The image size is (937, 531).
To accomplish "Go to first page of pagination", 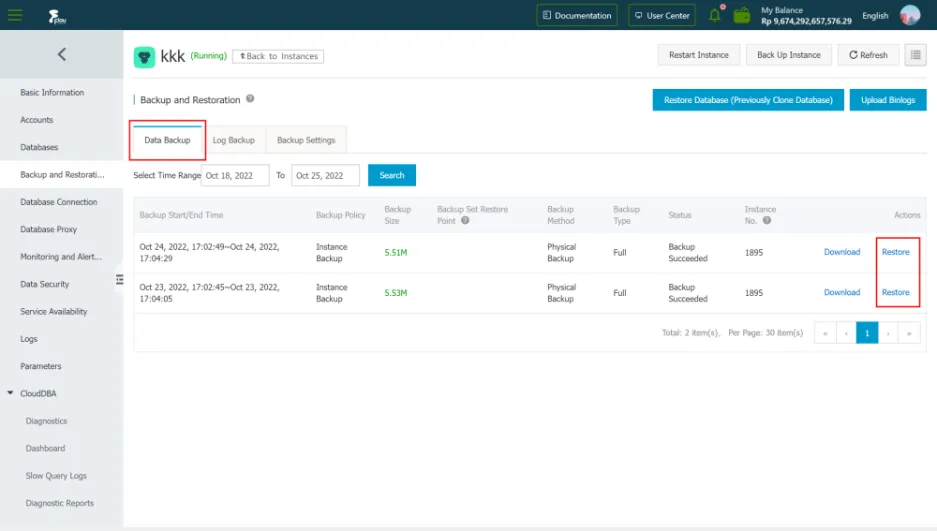I will 825,333.
